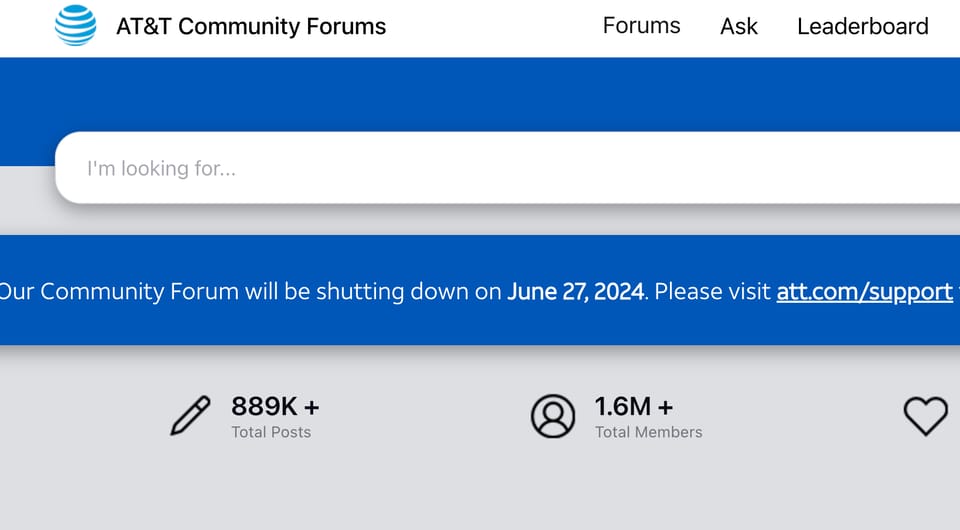Image resolution: width=960 pixels, height=530 pixels.
Task: Go to the Leaderboard page
Action: click(863, 26)
